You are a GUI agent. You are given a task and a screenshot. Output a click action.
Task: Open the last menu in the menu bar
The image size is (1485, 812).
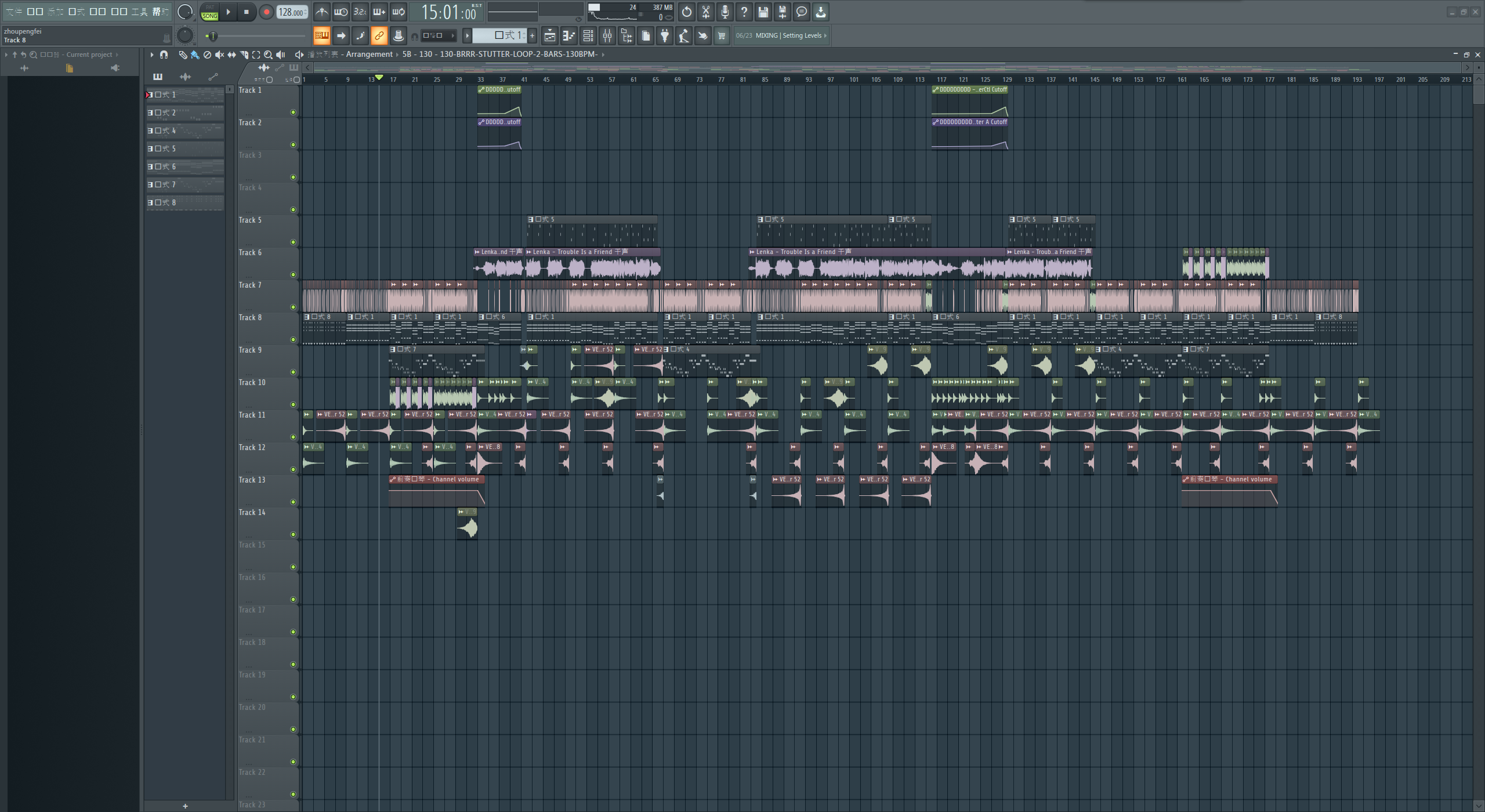click(x=160, y=12)
